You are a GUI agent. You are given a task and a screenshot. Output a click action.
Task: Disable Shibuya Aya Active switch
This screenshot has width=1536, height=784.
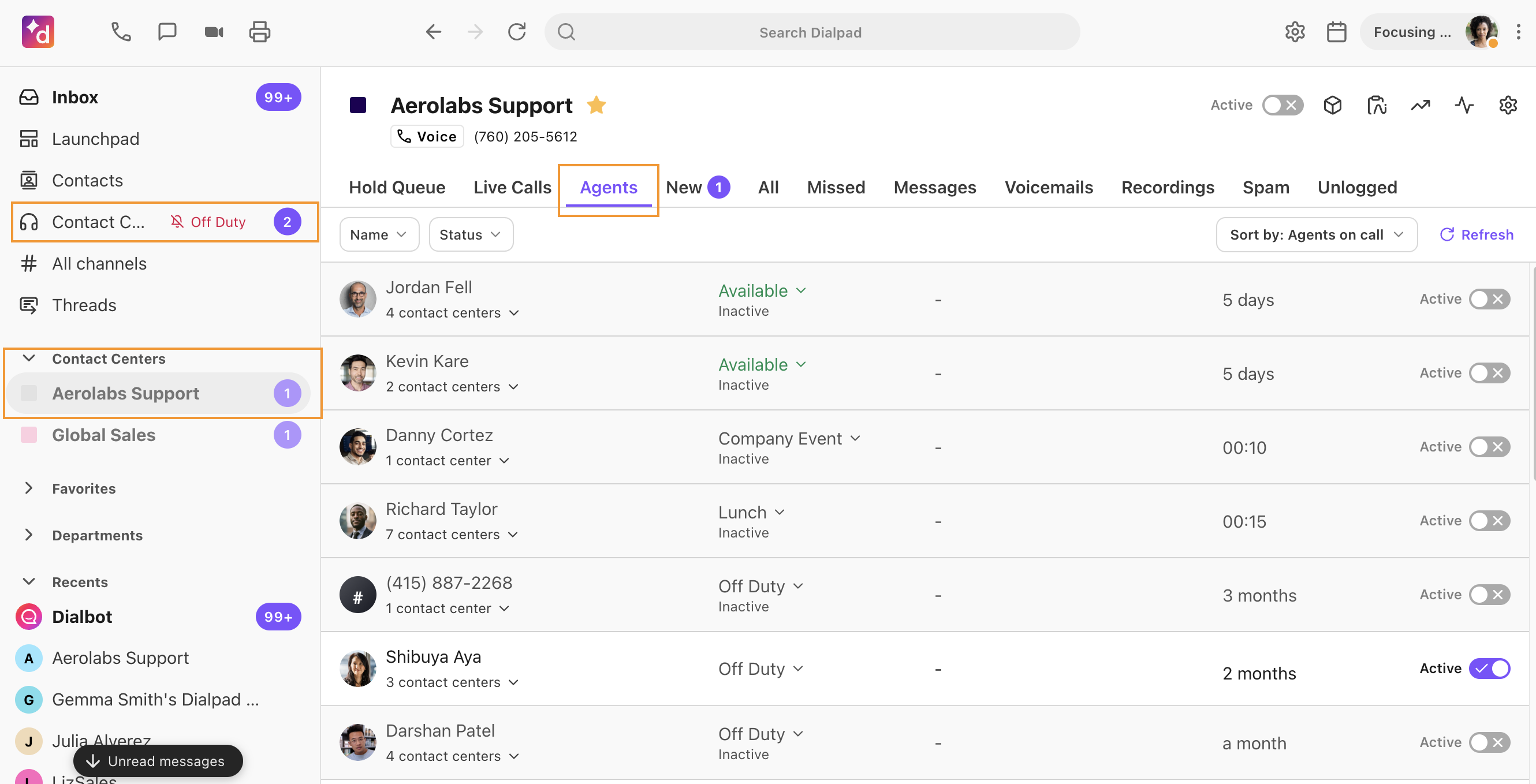click(x=1489, y=669)
